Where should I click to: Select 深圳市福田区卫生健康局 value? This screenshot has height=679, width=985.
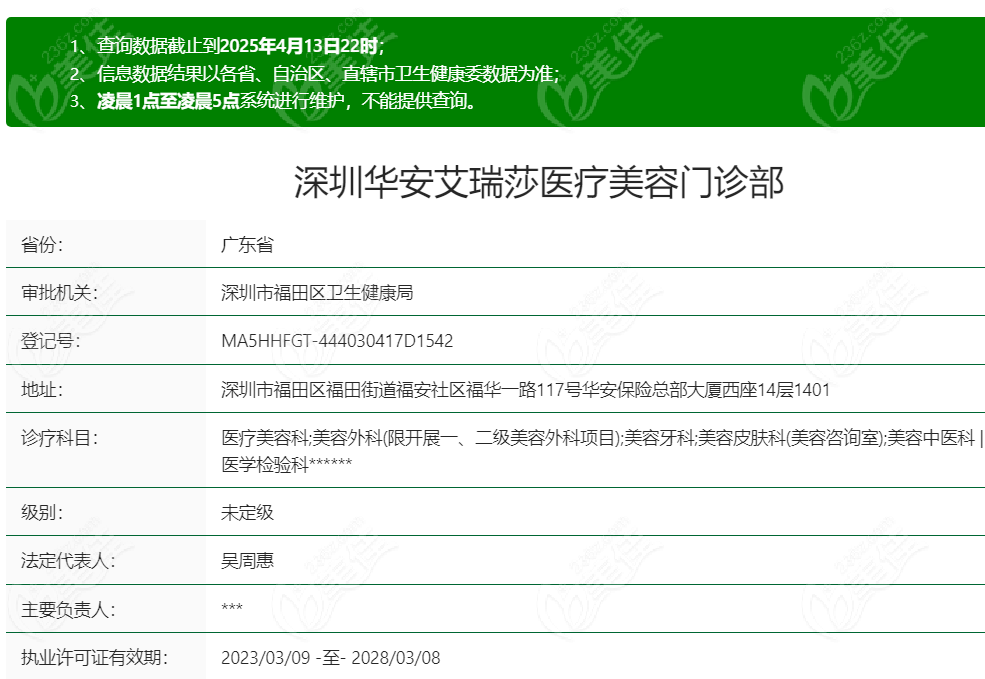click(x=317, y=293)
